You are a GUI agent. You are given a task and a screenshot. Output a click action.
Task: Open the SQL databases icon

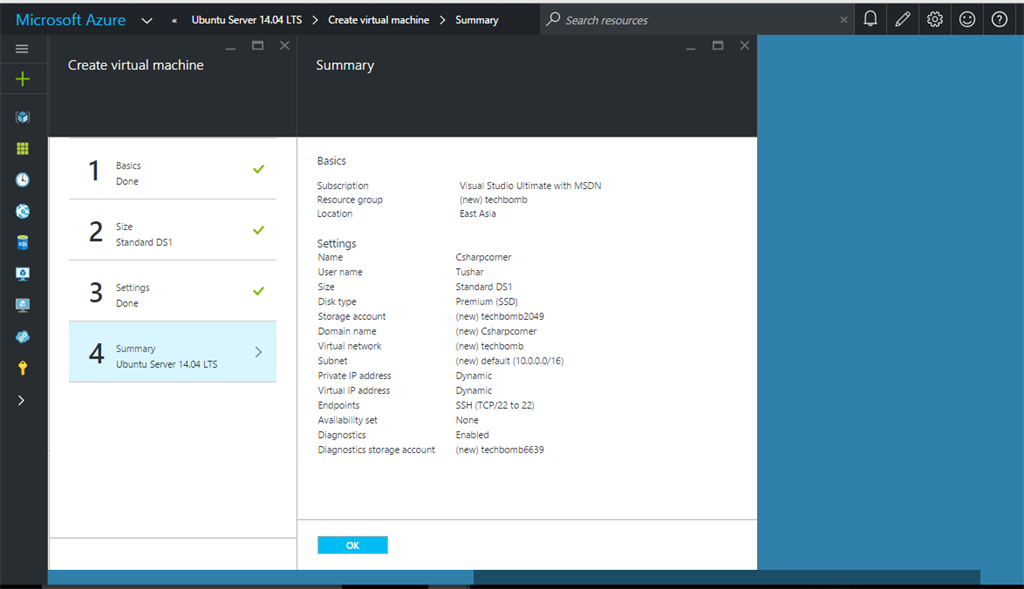23,242
